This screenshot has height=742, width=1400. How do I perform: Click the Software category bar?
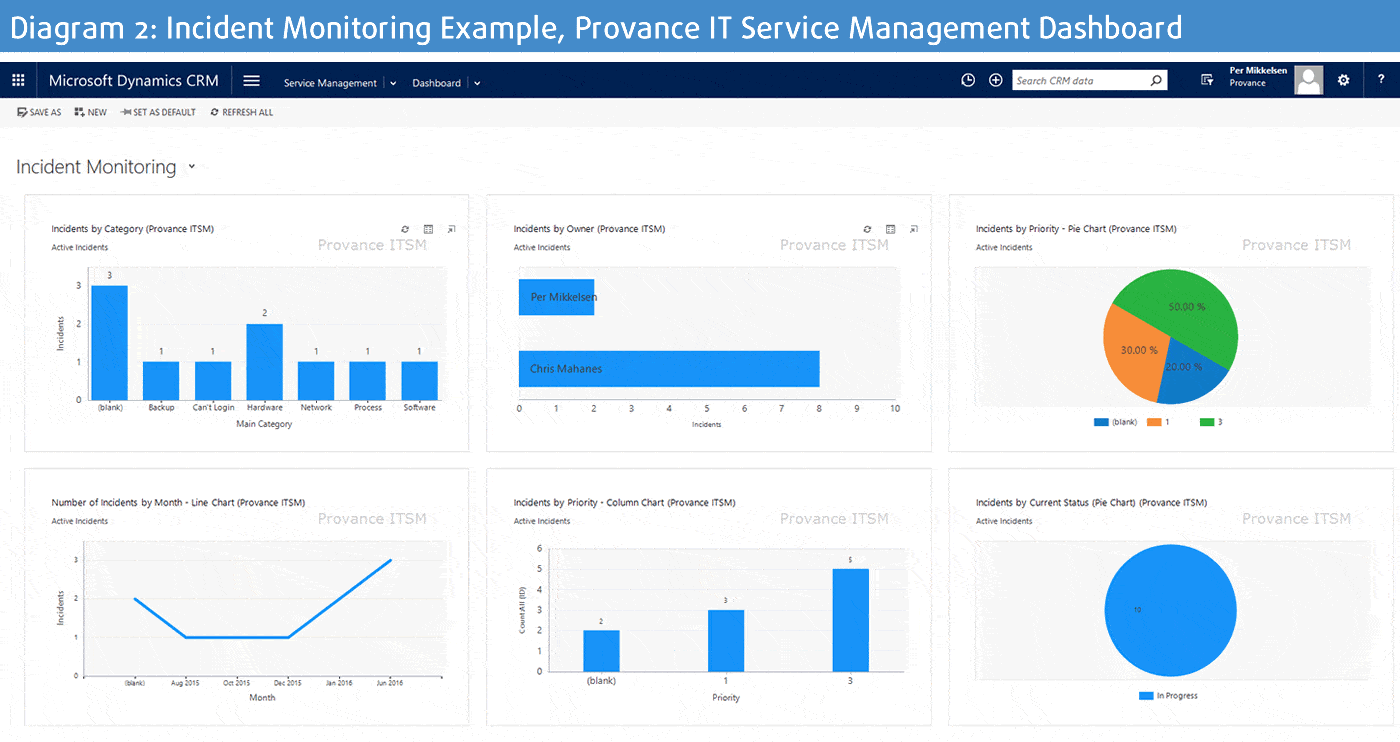tap(419, 380)
